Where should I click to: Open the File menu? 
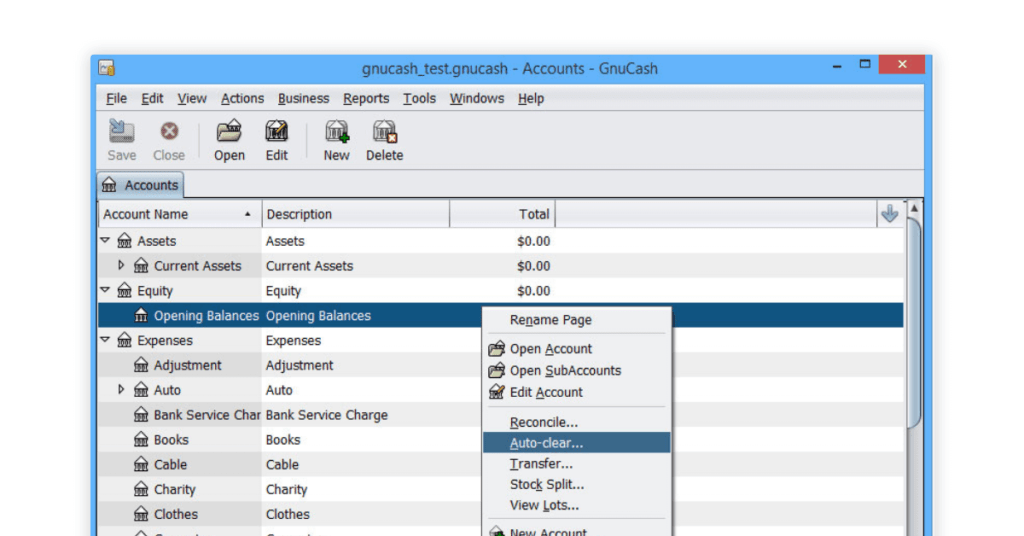(x=116, y=99)
